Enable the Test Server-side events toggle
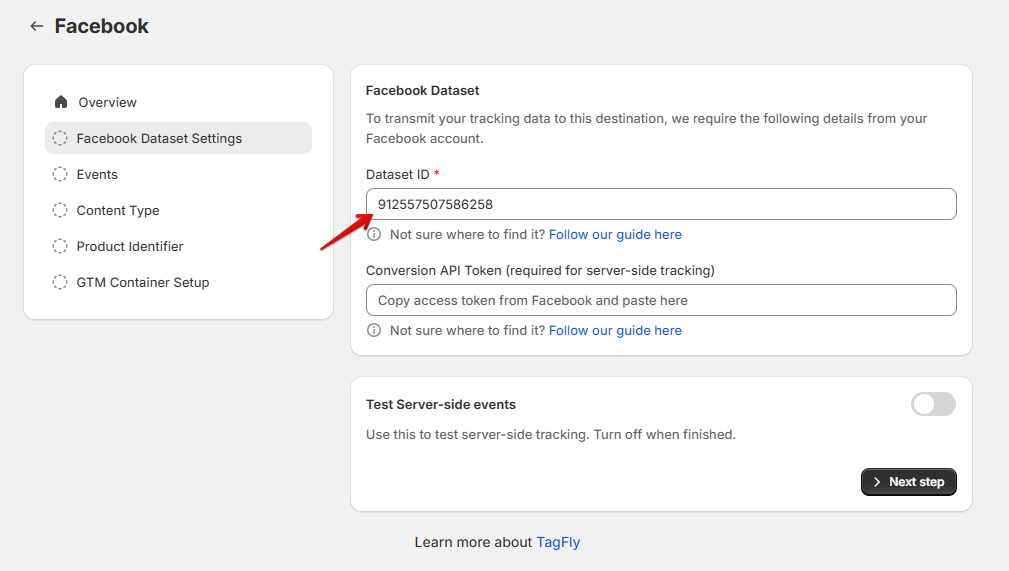1009x571 pixels. pyautogui.click(x=933, y=404)
